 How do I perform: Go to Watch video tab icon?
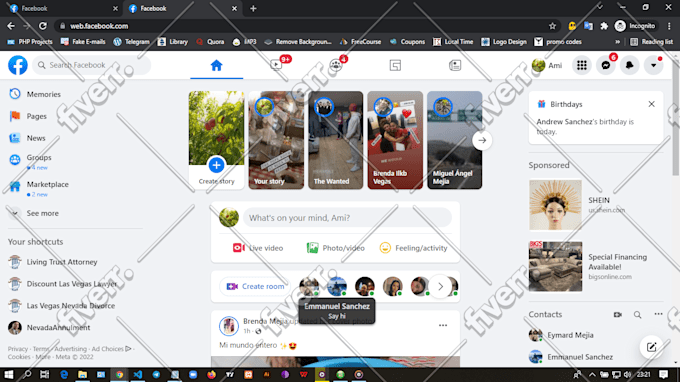[x=276, y=65]
